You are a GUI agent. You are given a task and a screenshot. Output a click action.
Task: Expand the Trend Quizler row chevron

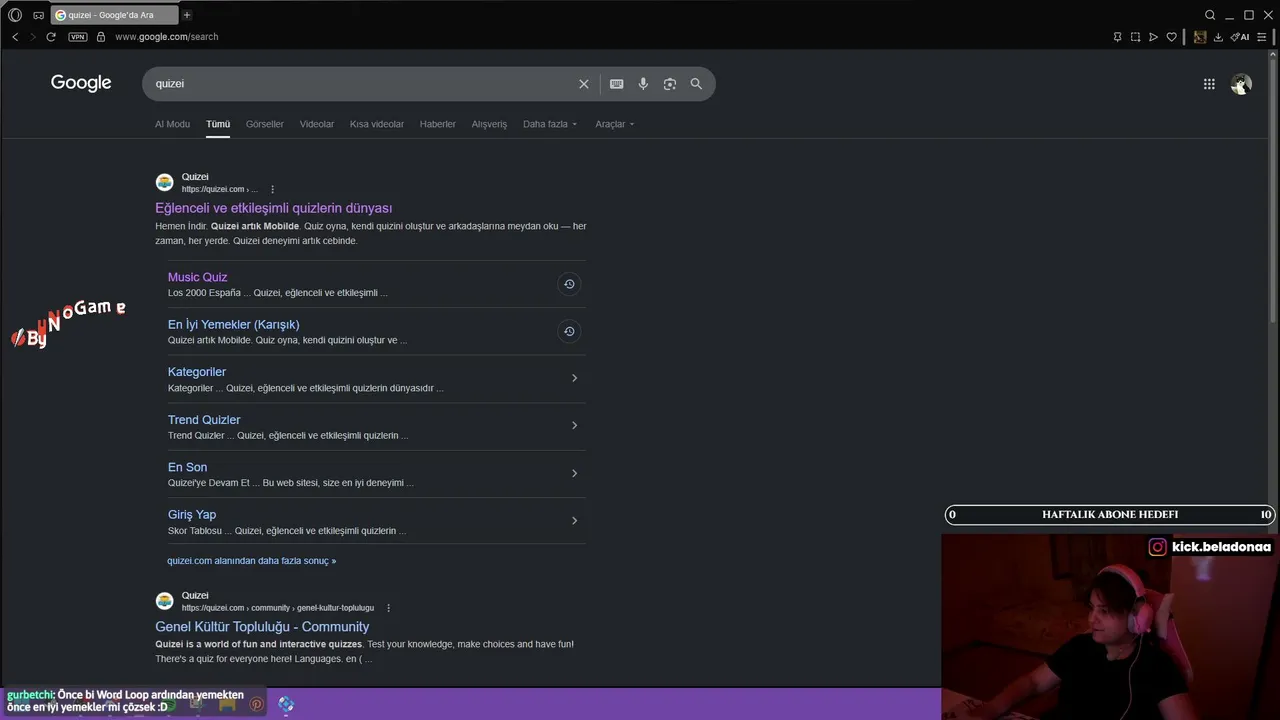tap(574, 426)
